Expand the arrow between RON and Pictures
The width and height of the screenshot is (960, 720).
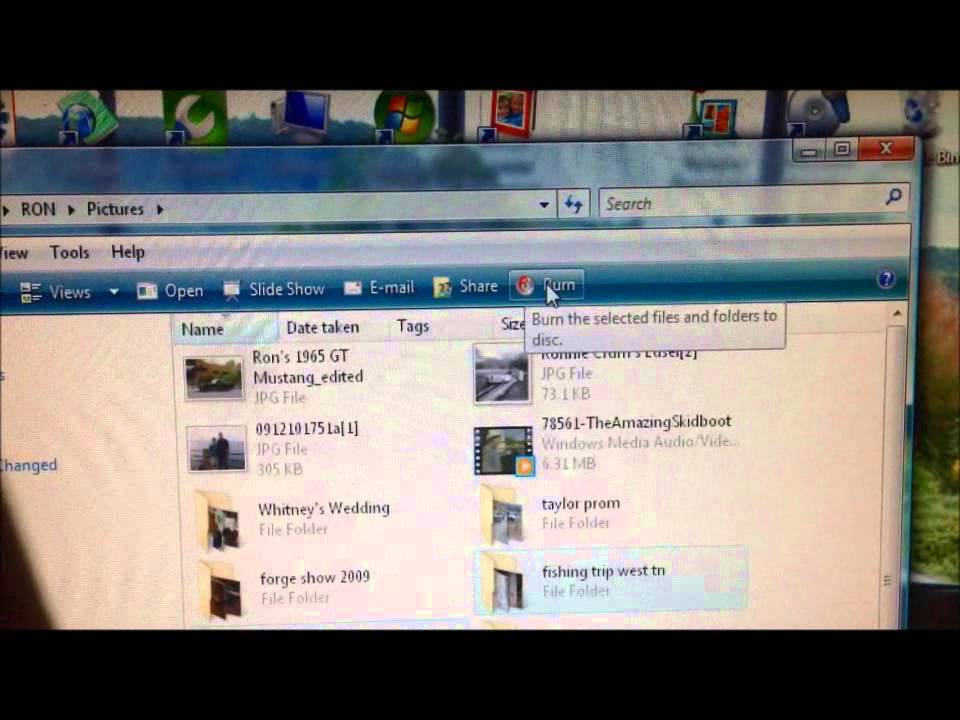click(x=71, y=210)
